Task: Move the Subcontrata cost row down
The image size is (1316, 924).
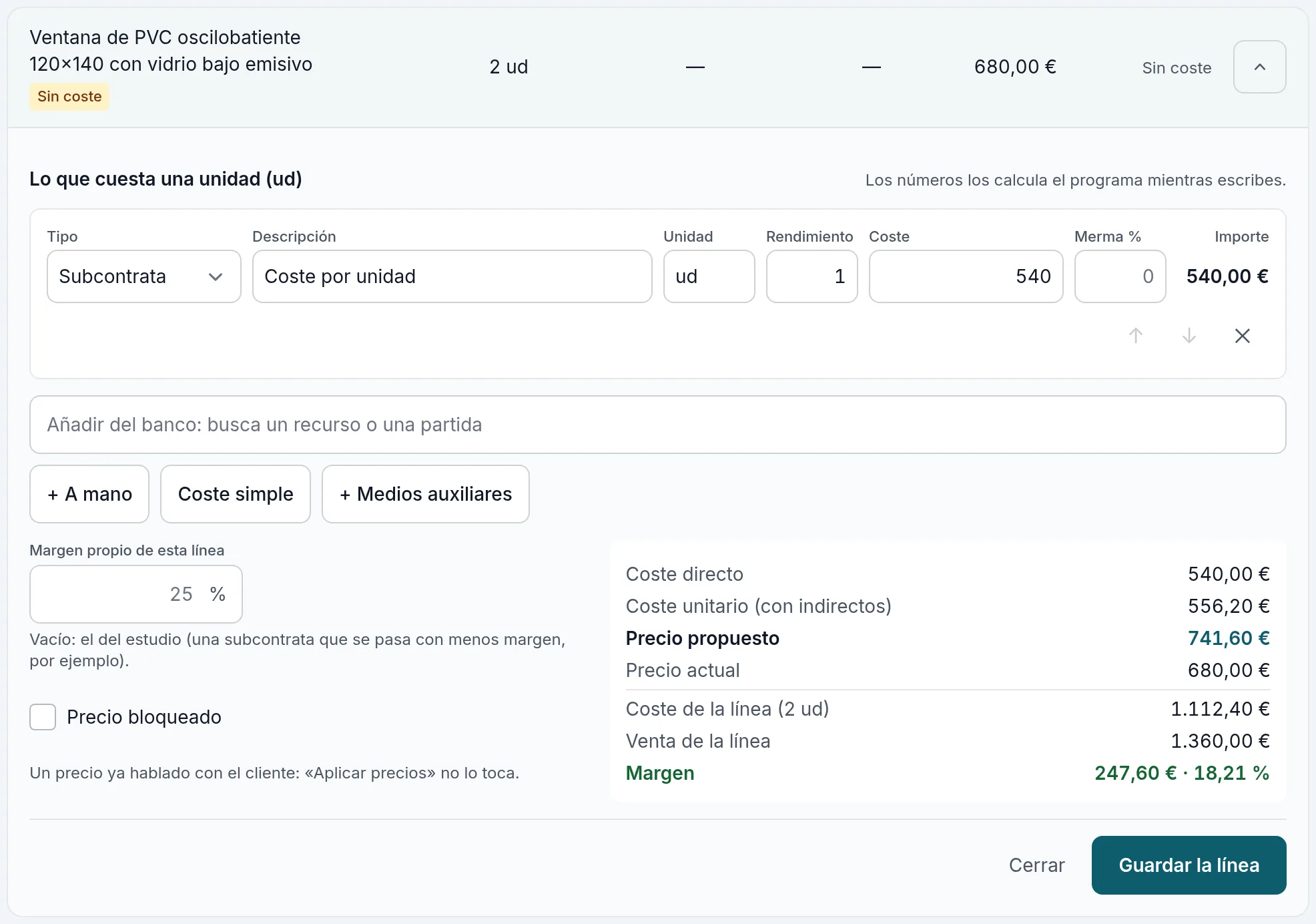Action: [x=1189, y=335]
